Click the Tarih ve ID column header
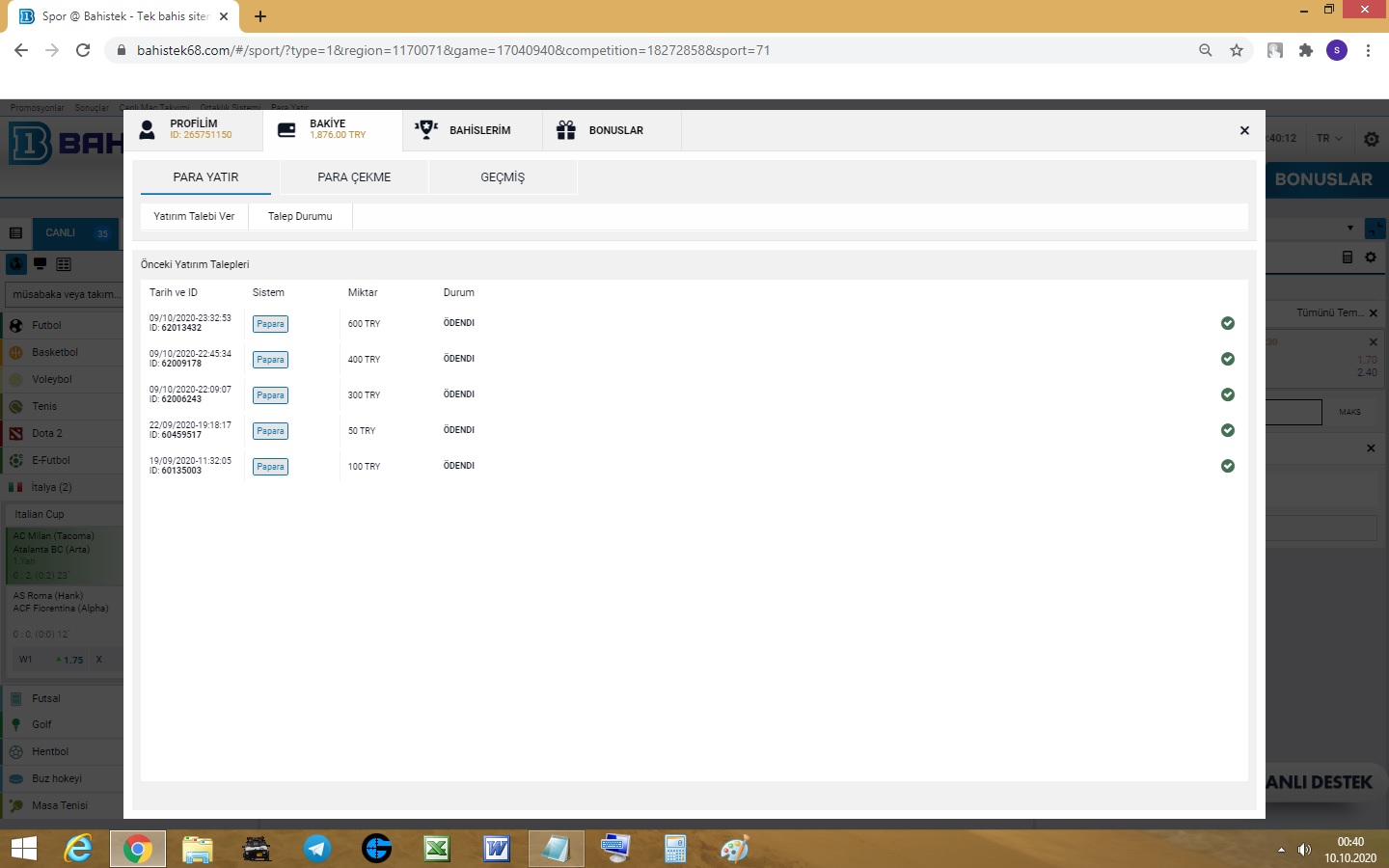Viewport: 1389px width, 868px height. [174, 292]
